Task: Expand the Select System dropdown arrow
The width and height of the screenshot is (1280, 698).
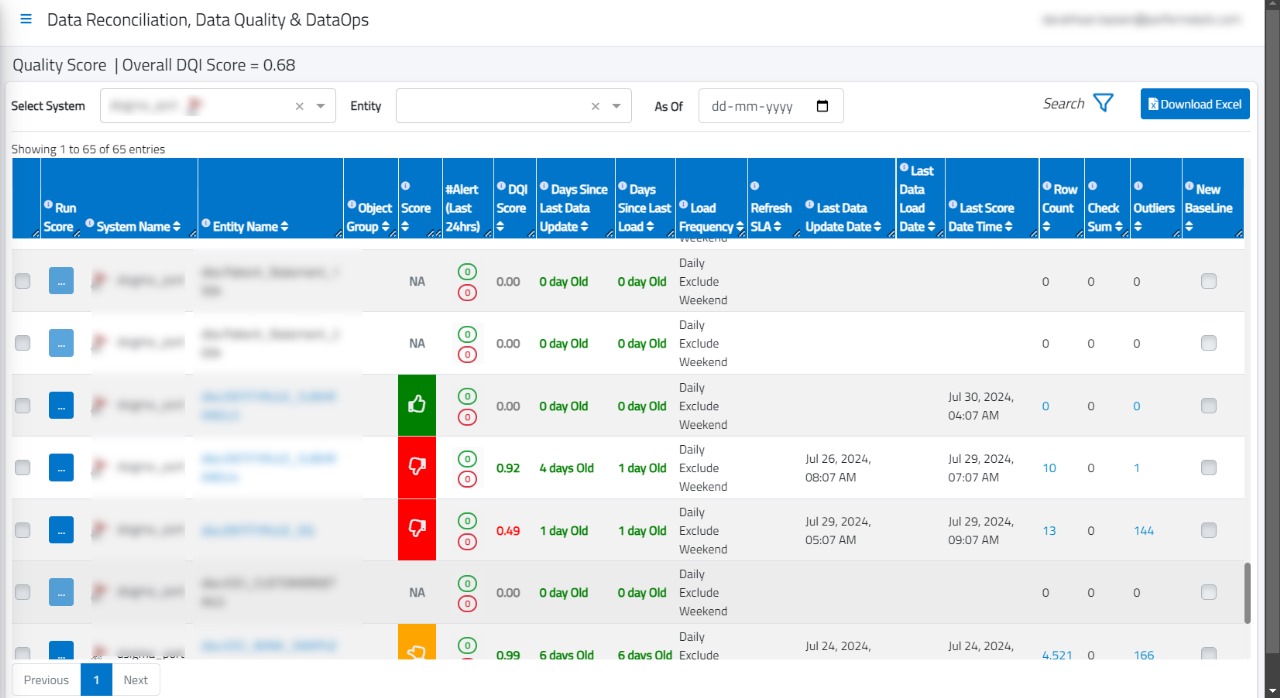Action: coord(320,106)
